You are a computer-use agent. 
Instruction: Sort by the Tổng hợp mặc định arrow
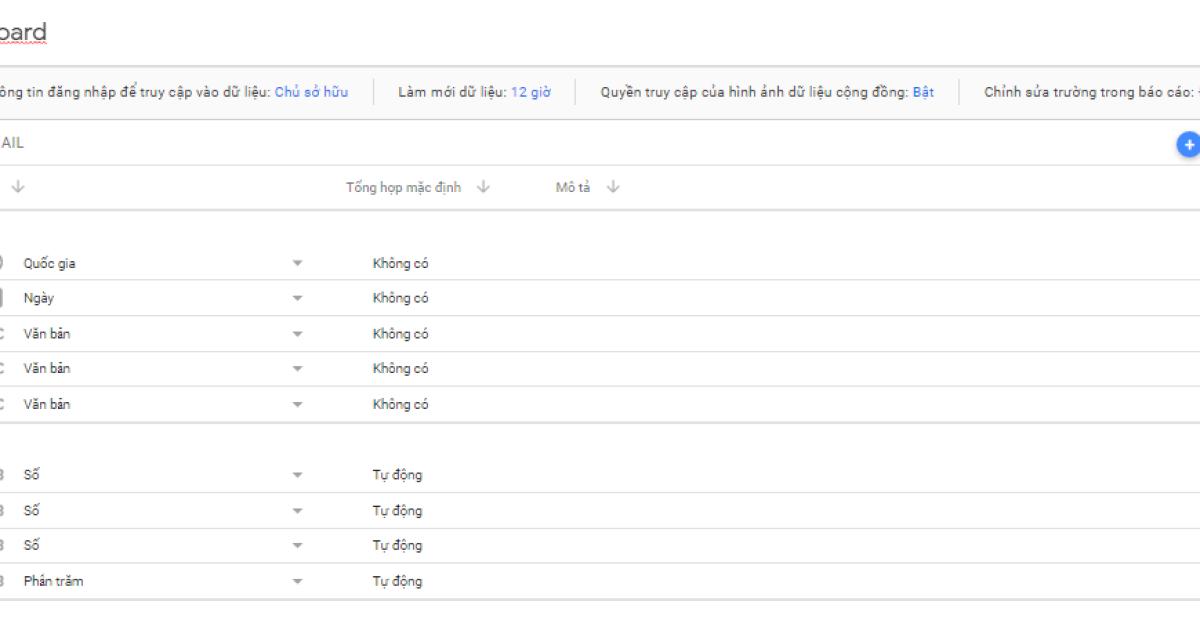pos(484,187)
